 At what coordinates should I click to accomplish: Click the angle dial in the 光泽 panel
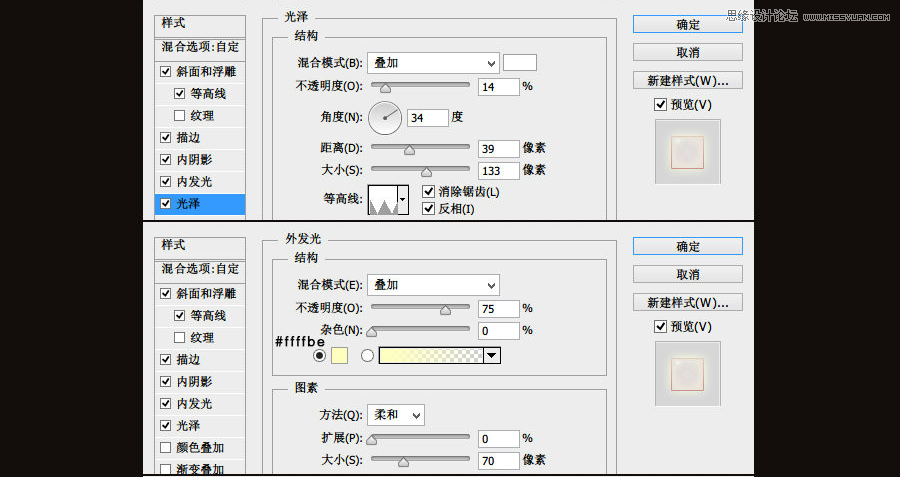tap(384, 118)
